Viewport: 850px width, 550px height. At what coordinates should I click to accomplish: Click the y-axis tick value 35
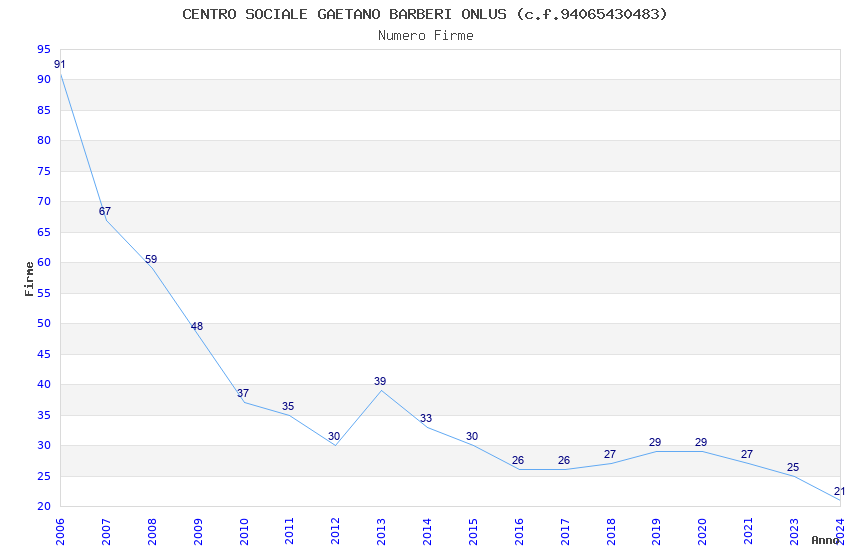(x=44, y=415)
